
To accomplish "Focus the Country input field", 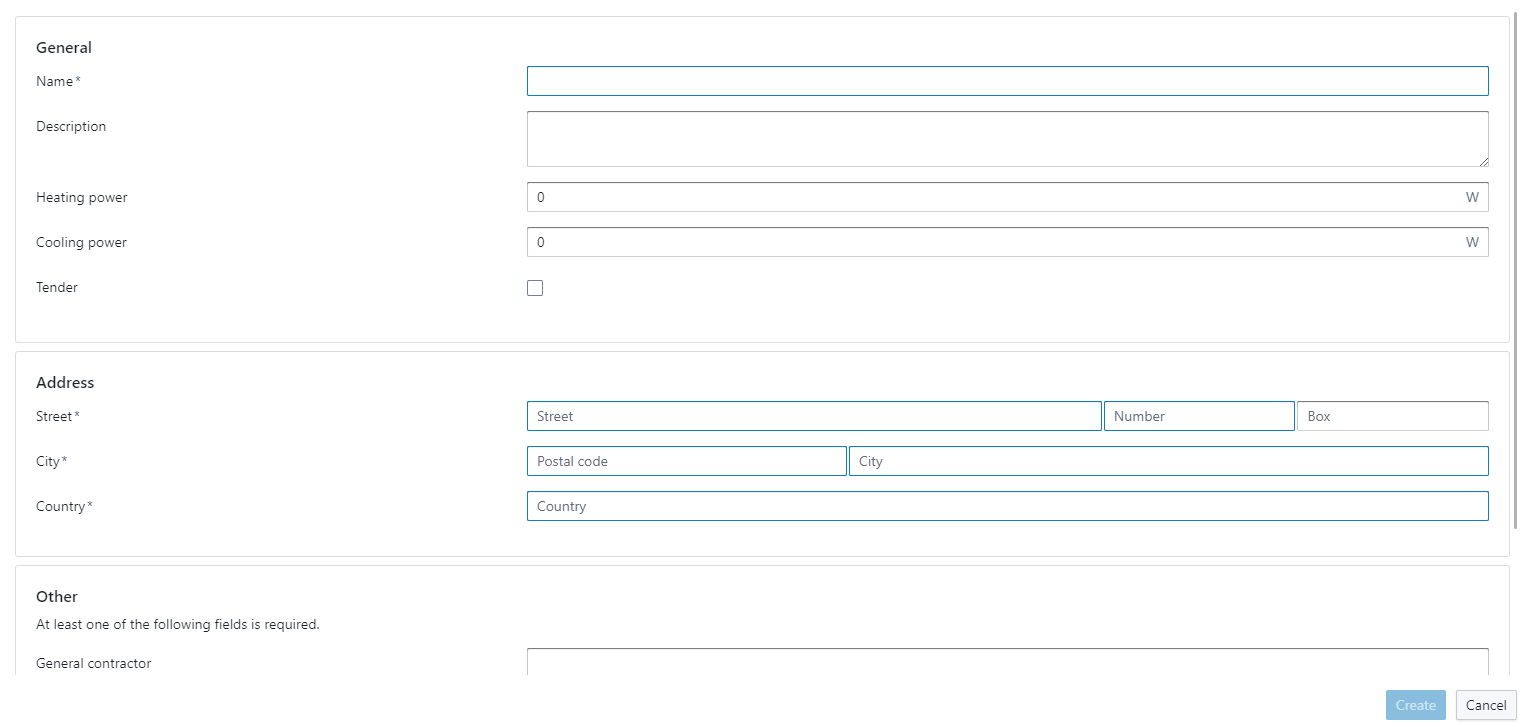I will [x=1007, y=506].
